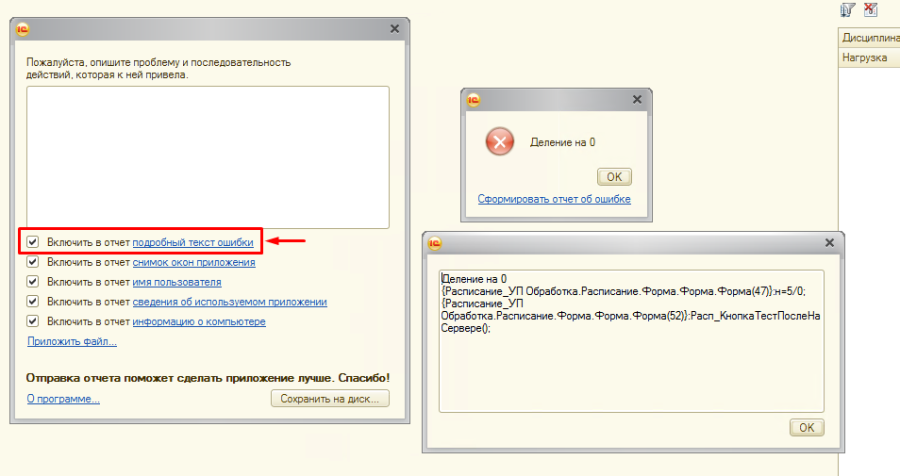Uncheck the 'информацию о компьютере' checkbox
900x476 pixels.
click(33, 321)
